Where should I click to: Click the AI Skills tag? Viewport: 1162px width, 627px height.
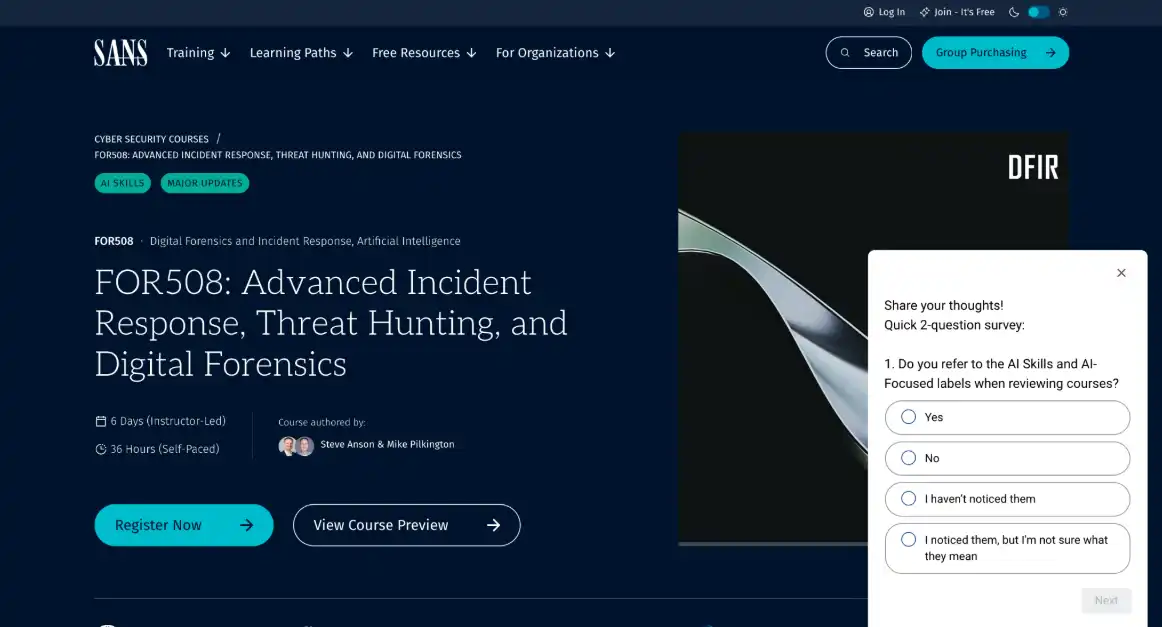click(x=122, y=183)
